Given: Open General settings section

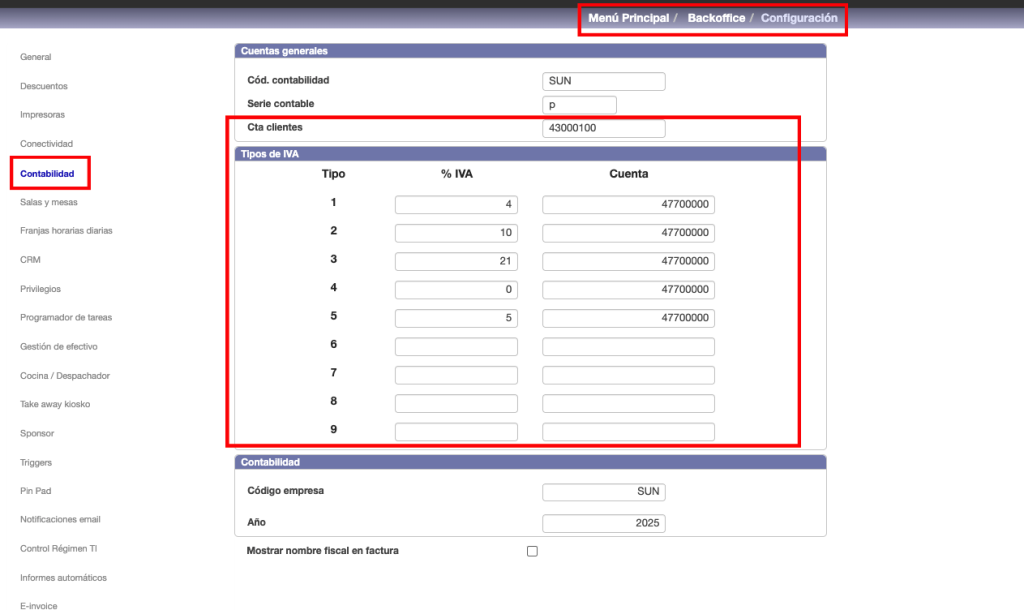Looking at the screenshot, I should (x=36, y=57).
